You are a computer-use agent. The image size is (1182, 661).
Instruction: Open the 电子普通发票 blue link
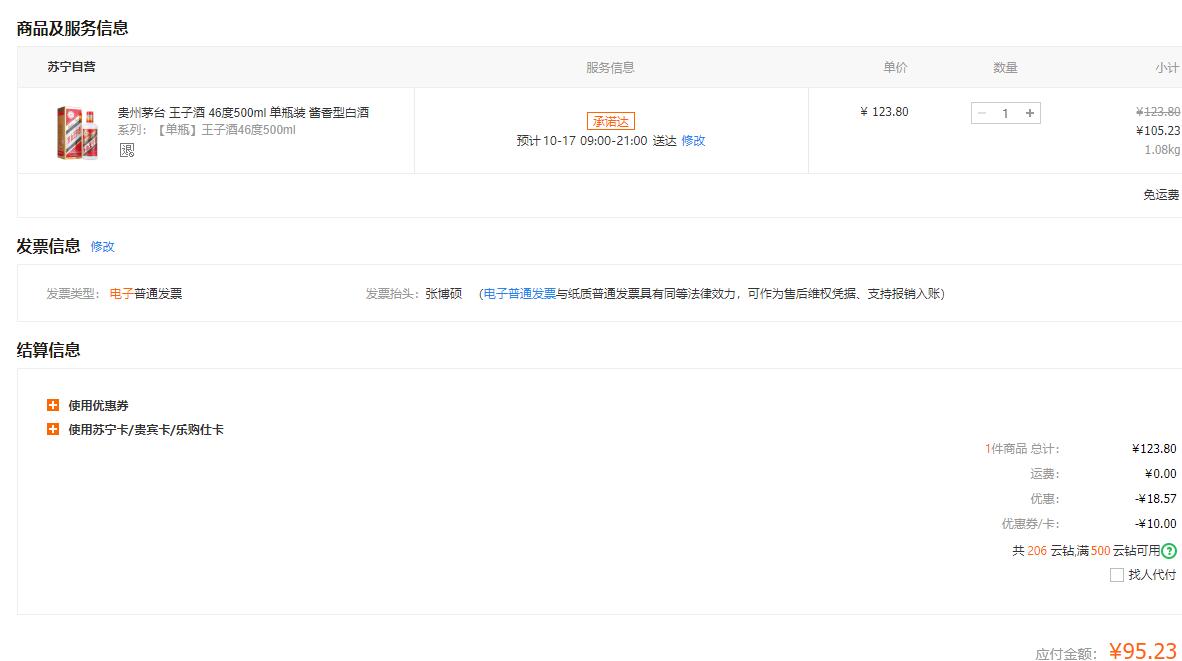click(x=519, y=293)
